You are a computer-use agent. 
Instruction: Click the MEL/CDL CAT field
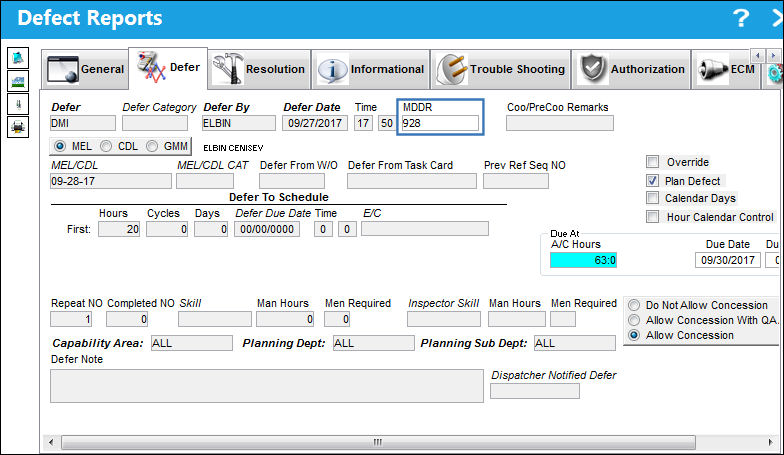pos(205,181)
